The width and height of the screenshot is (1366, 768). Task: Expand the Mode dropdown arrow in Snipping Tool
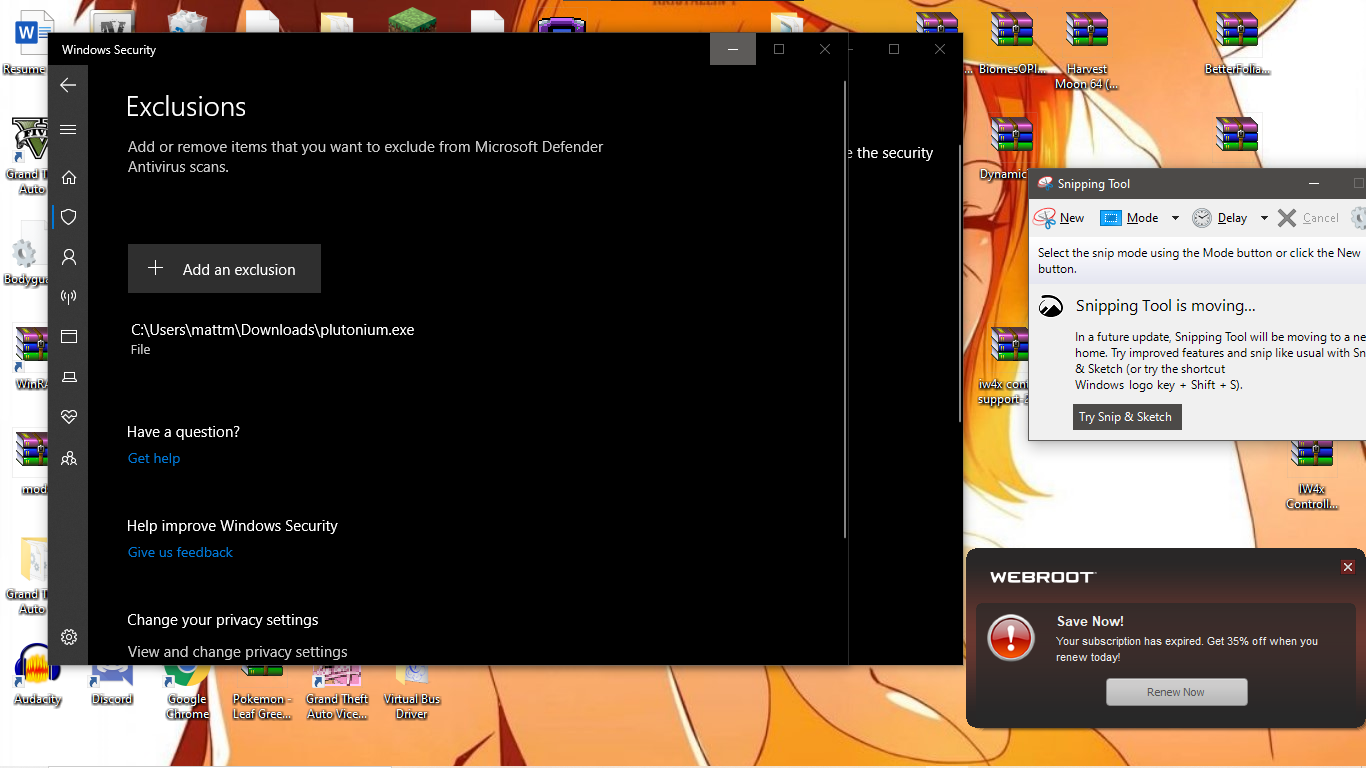click(x=1175, y=218)
